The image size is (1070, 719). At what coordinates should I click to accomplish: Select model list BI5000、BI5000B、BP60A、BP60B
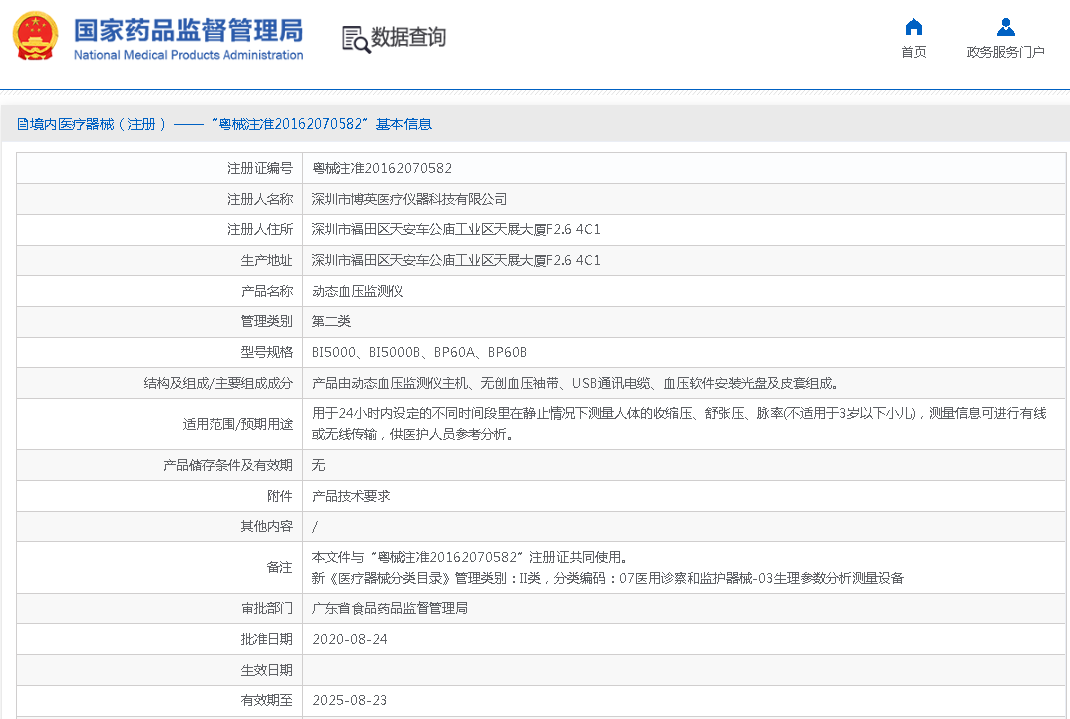(x=419, y=352)
